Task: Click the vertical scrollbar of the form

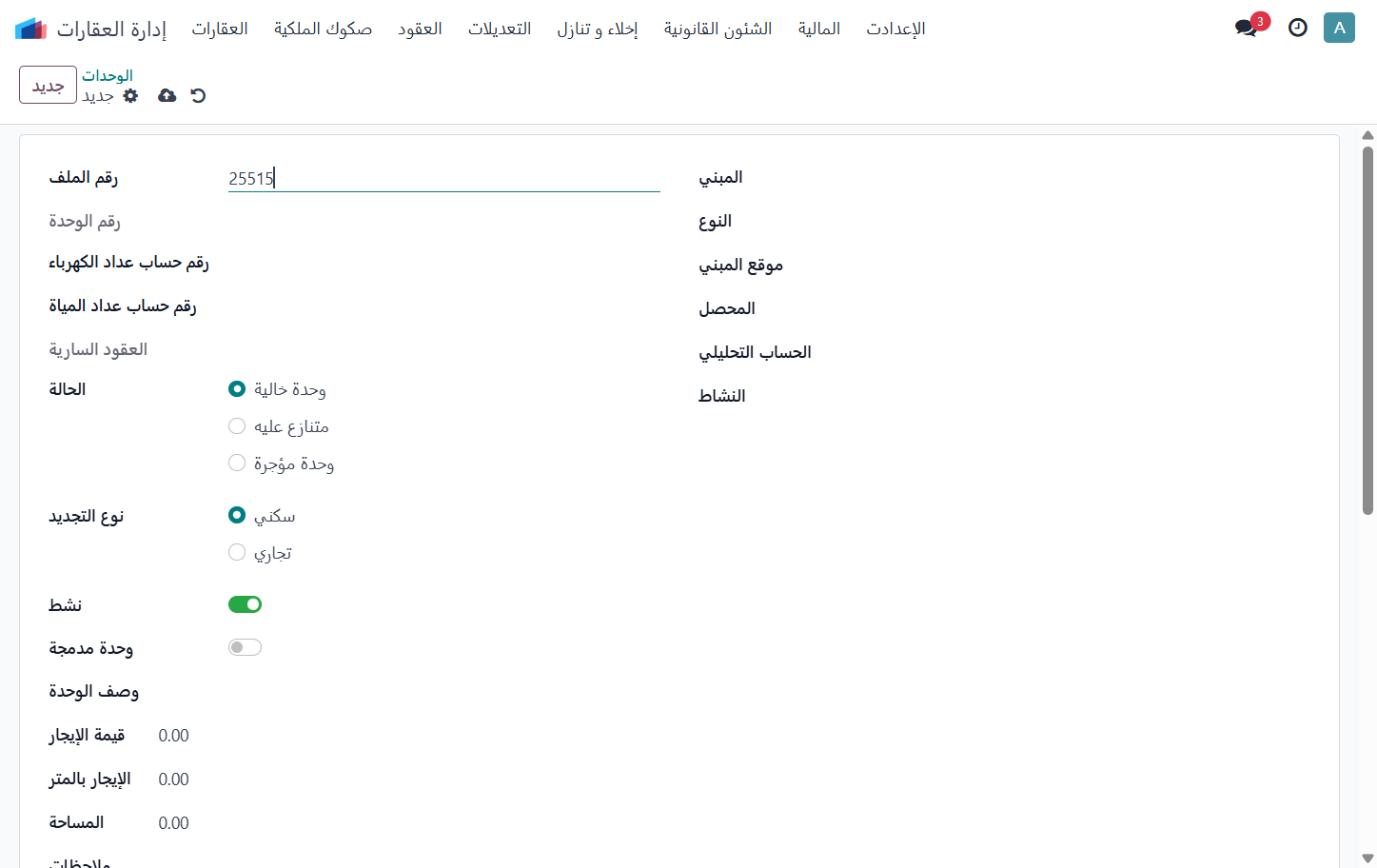Action: (1367, 330)
